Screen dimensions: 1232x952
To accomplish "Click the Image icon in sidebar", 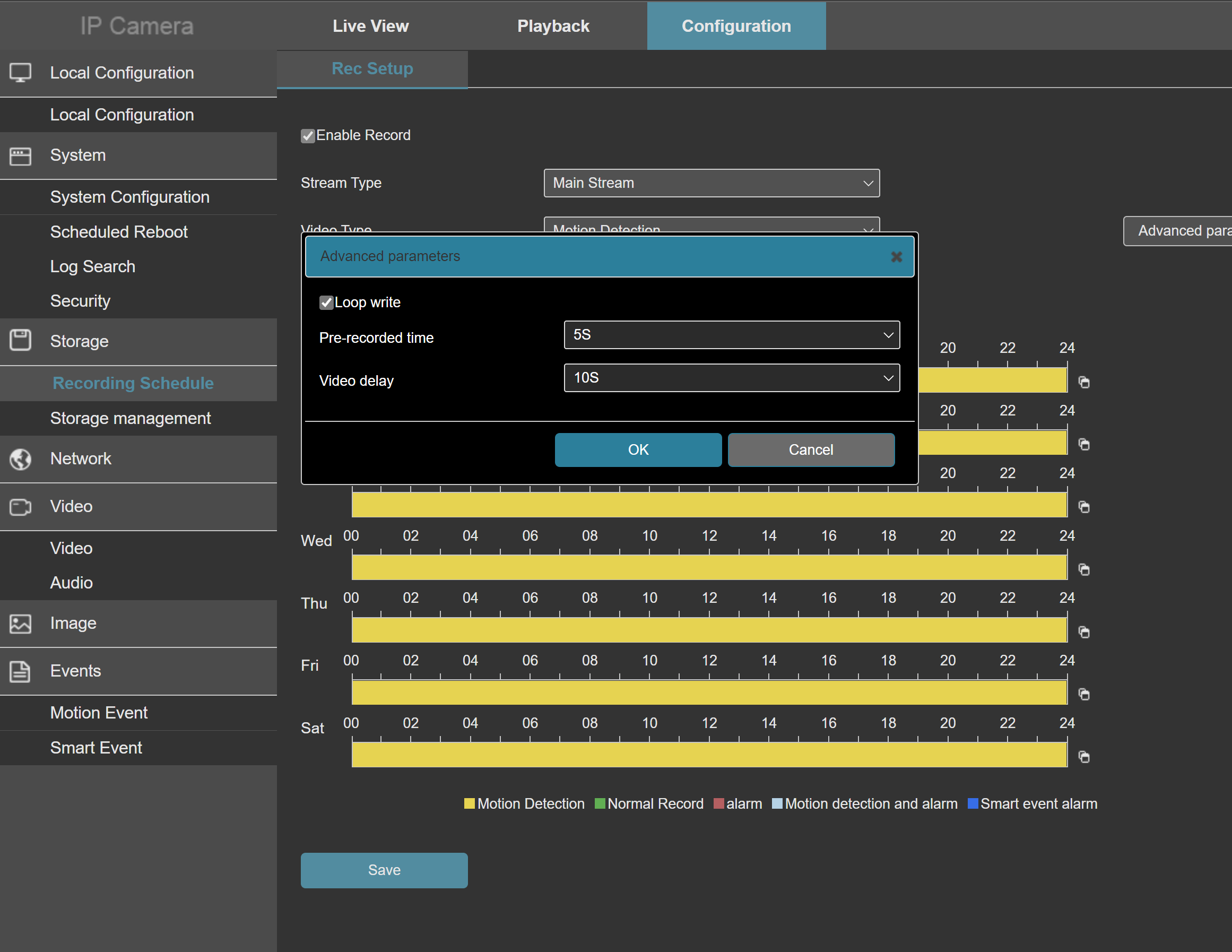I will pyautogui.click(x=22, y=623).
